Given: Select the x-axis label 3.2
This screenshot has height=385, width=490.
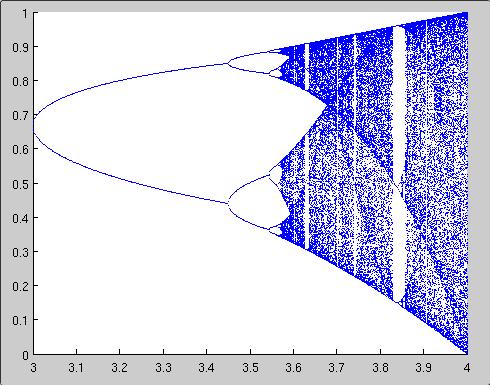Looking at the screenshot, I should (120, 368).
